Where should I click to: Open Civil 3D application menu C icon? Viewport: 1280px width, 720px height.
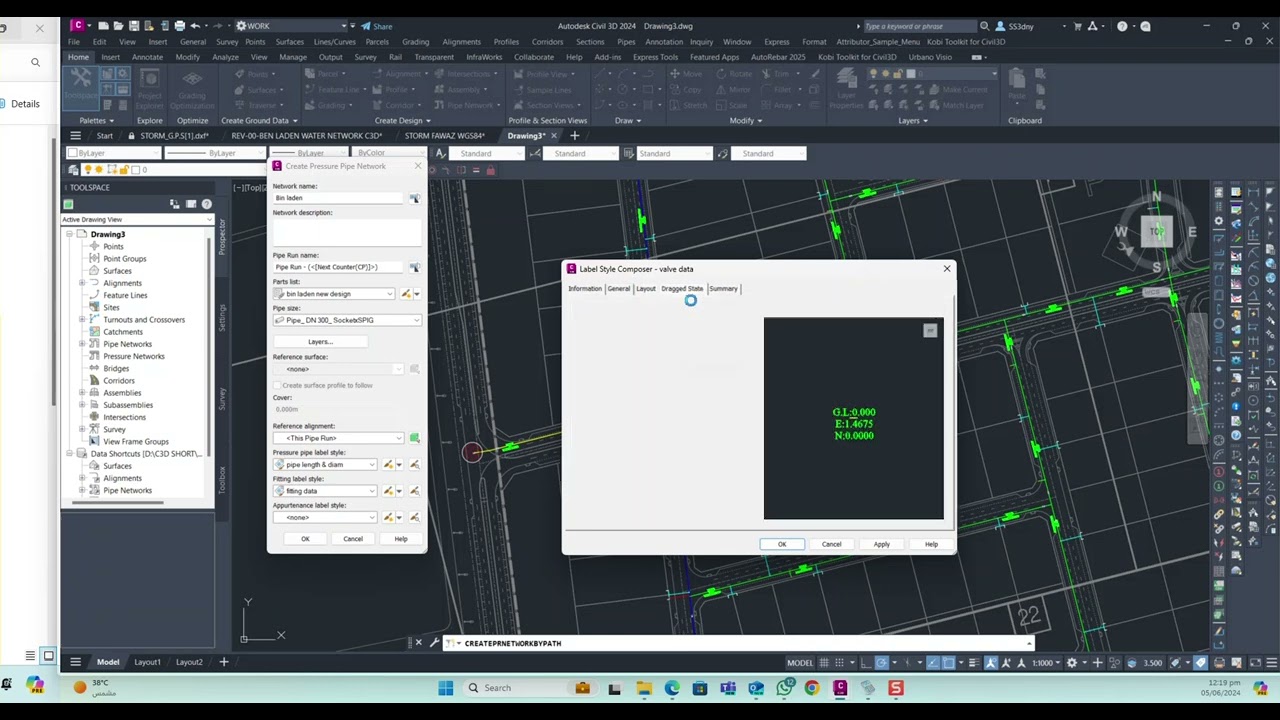(x=78, y=26)
